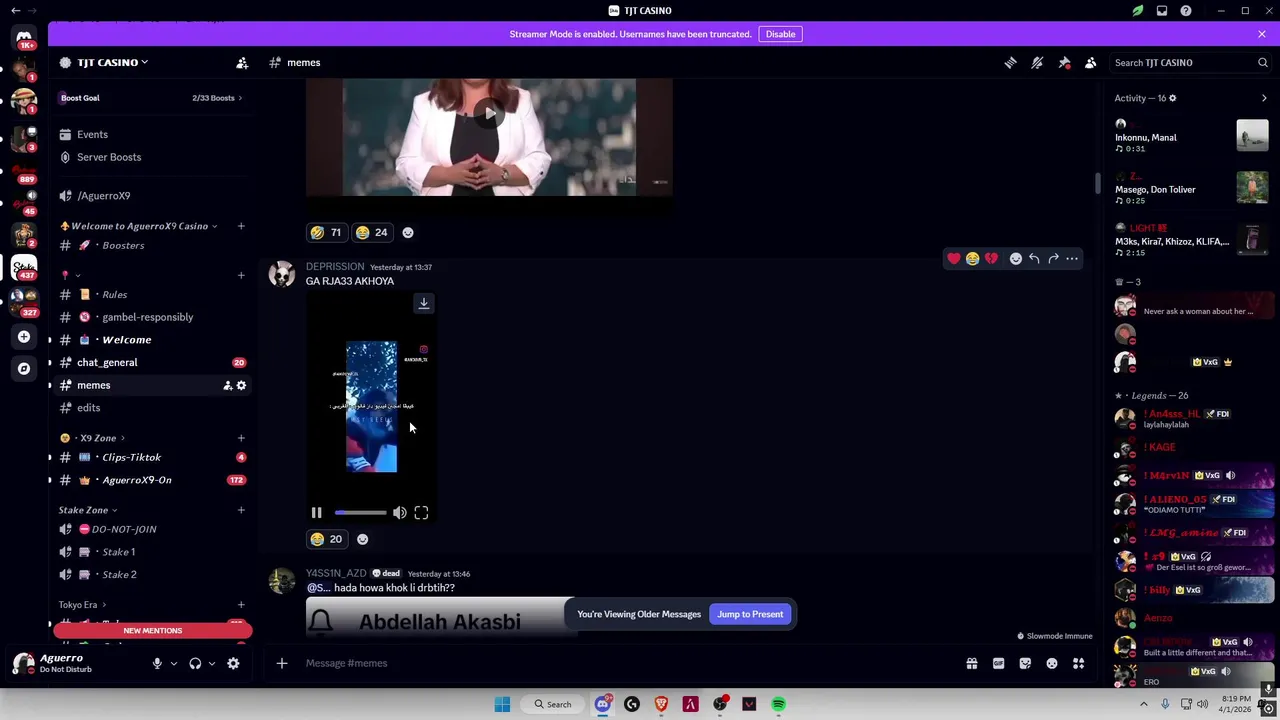The height and width of the screenshot is (720, 1280).
Task: Open attachment plus button in message bar
Action: pos(282,663)
